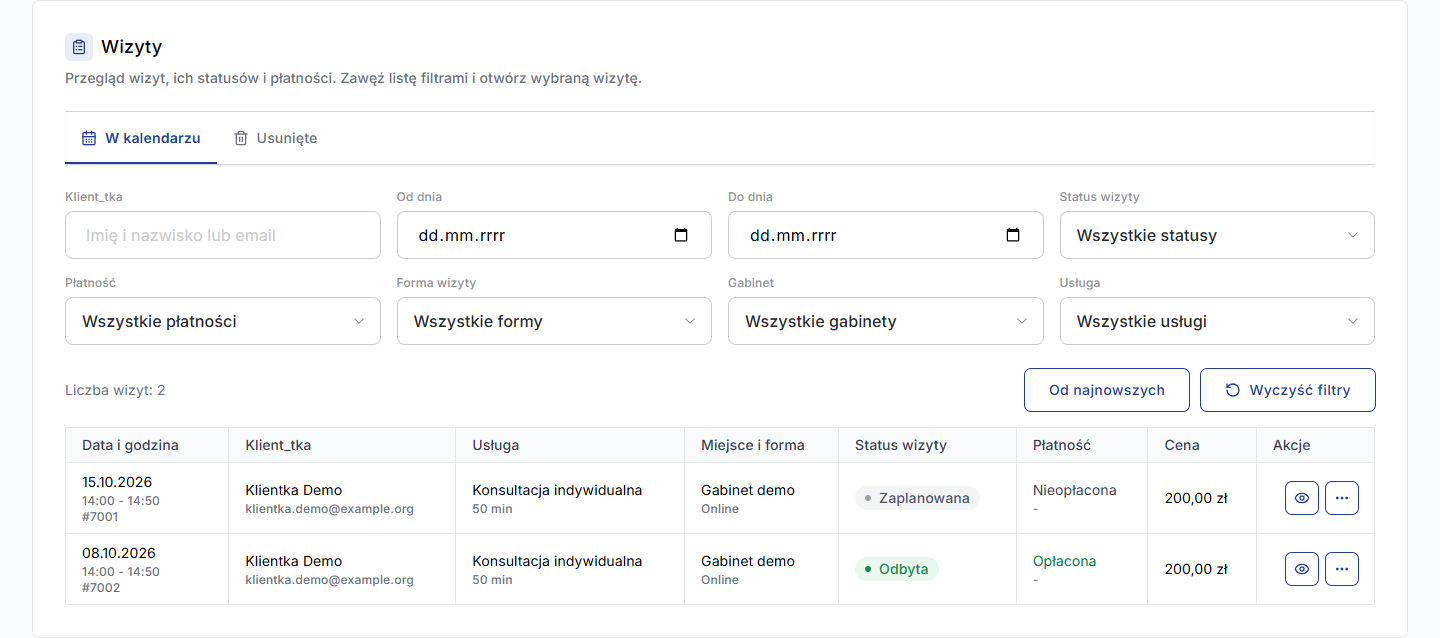Click the Wizyty clipboard icon in header
The width and height of the screenshot is (1440, 638).
point(79,47)
